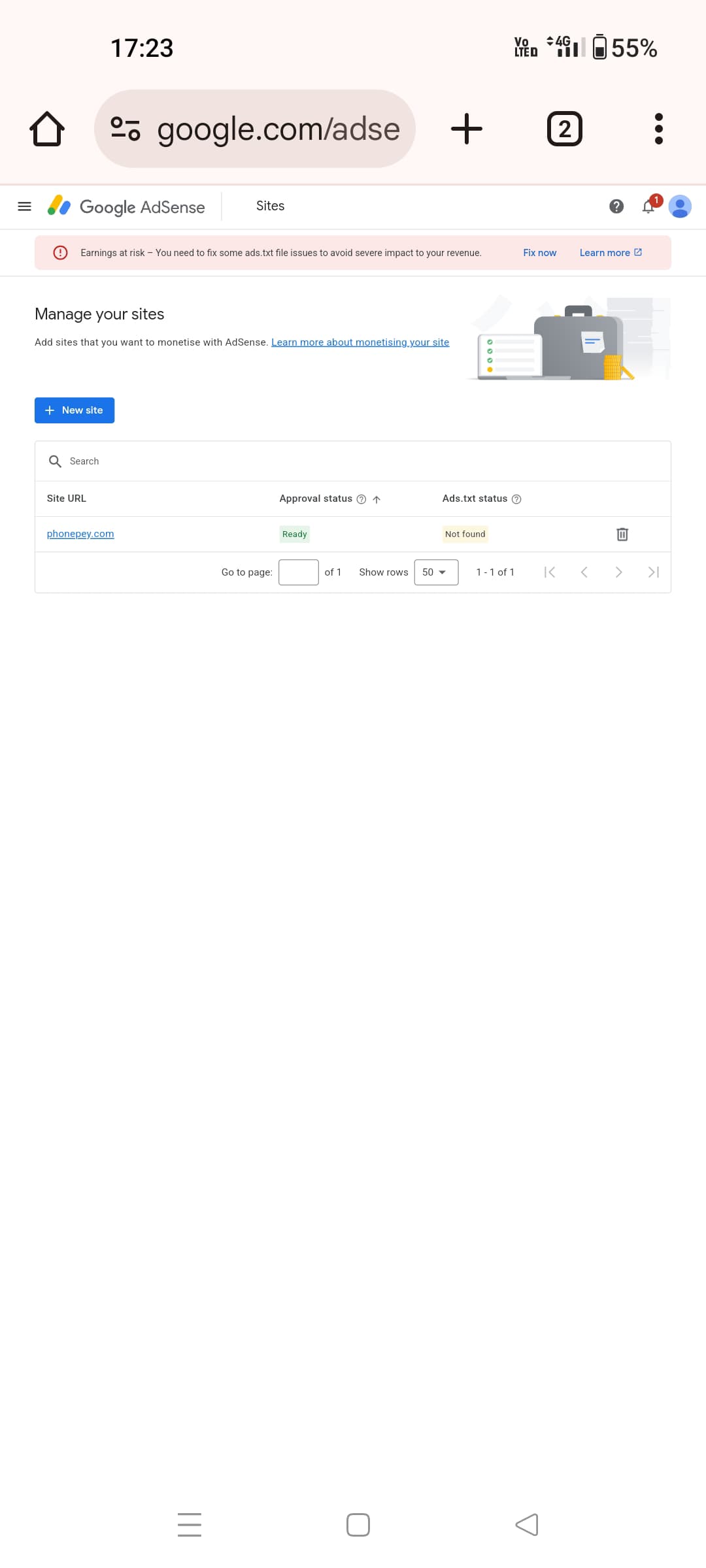Open Learn more link in the banner
706x1568 pixels.
pyautogui.click(x=611, y=253)
